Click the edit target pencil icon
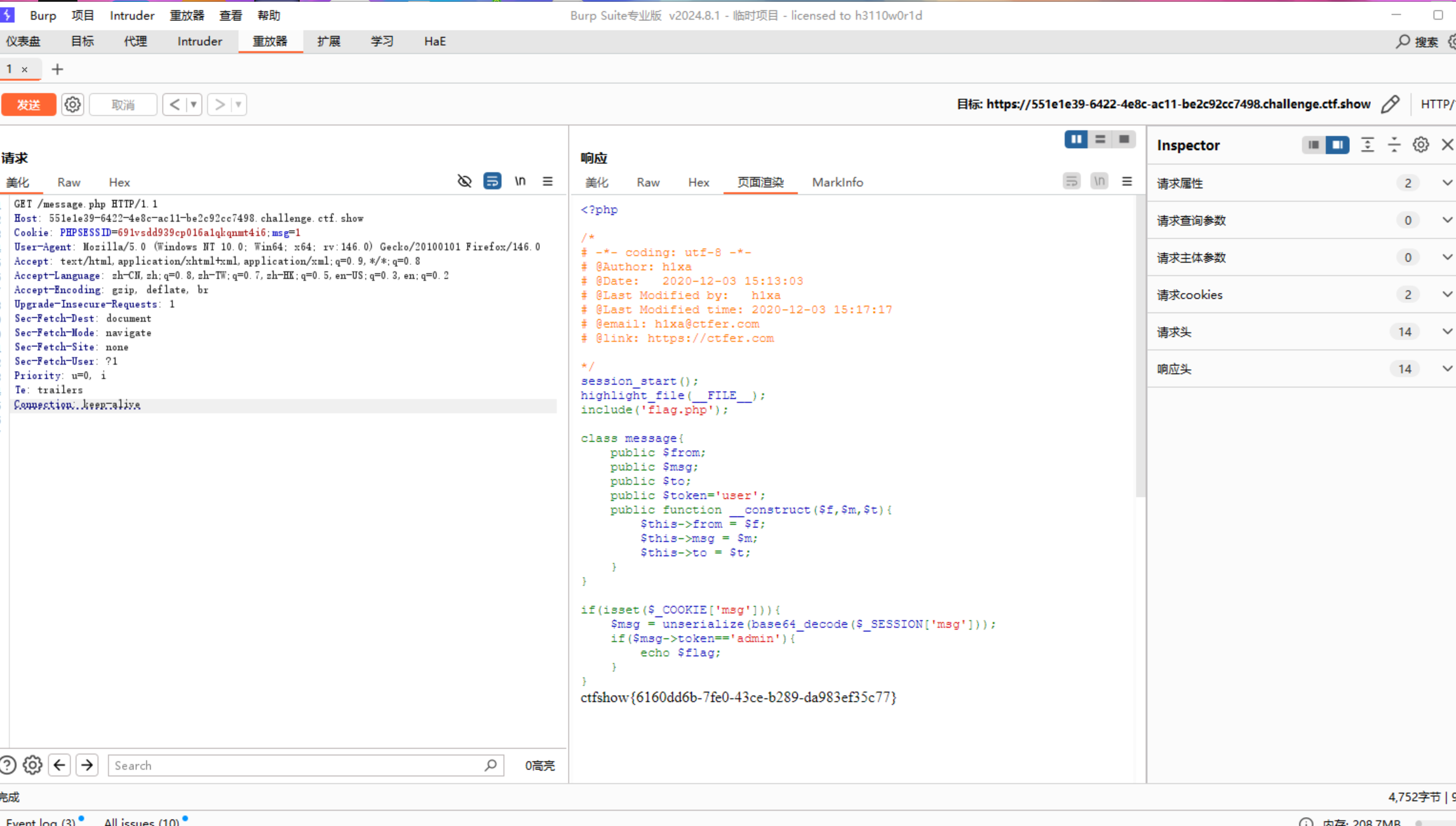 1390,104
